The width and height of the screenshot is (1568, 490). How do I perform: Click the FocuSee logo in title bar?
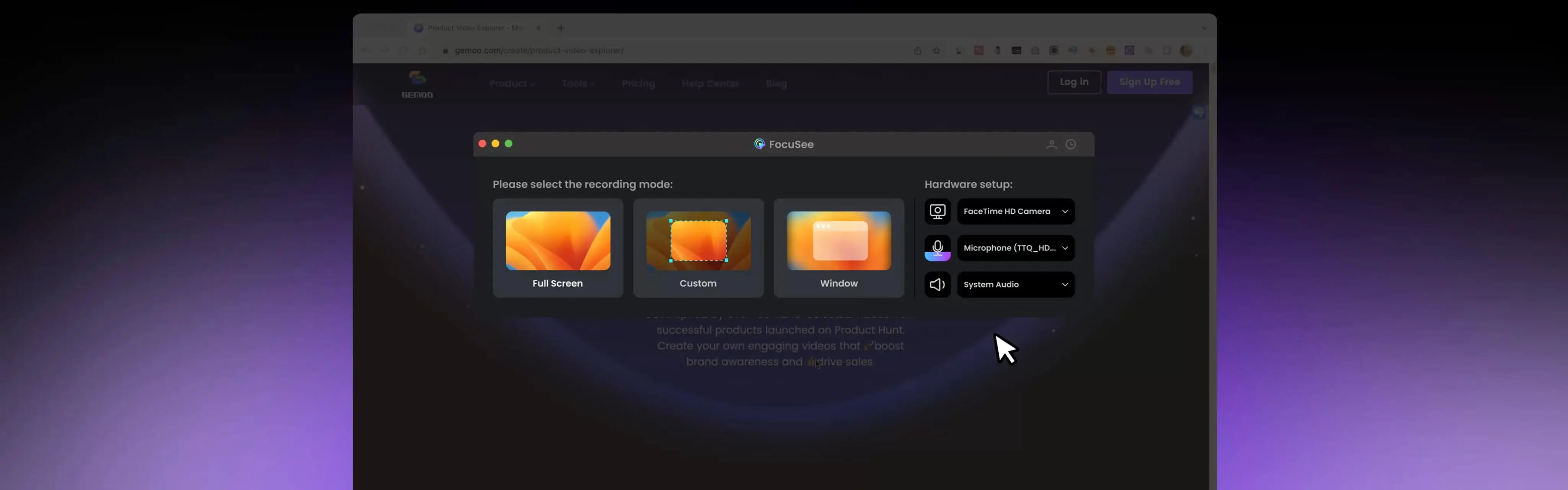point(759,144)
